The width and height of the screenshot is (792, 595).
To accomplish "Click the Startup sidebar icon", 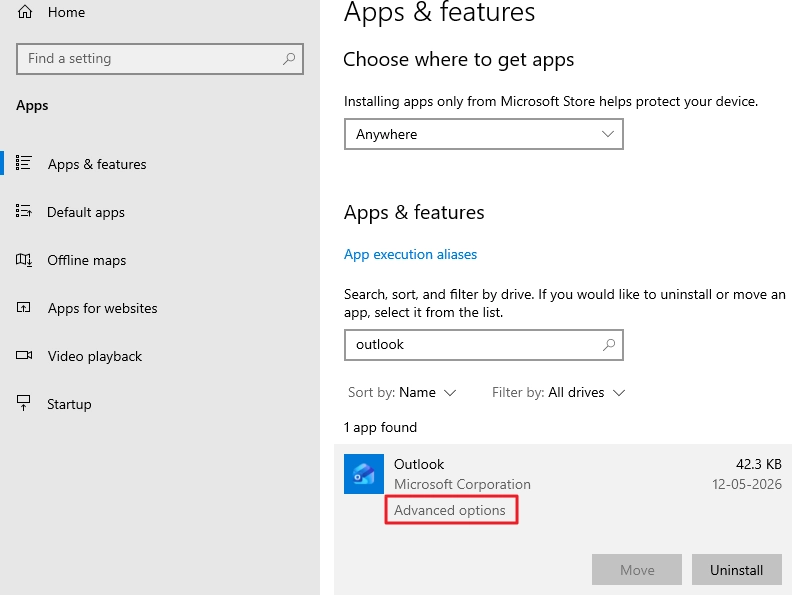I will coord(24,403).
